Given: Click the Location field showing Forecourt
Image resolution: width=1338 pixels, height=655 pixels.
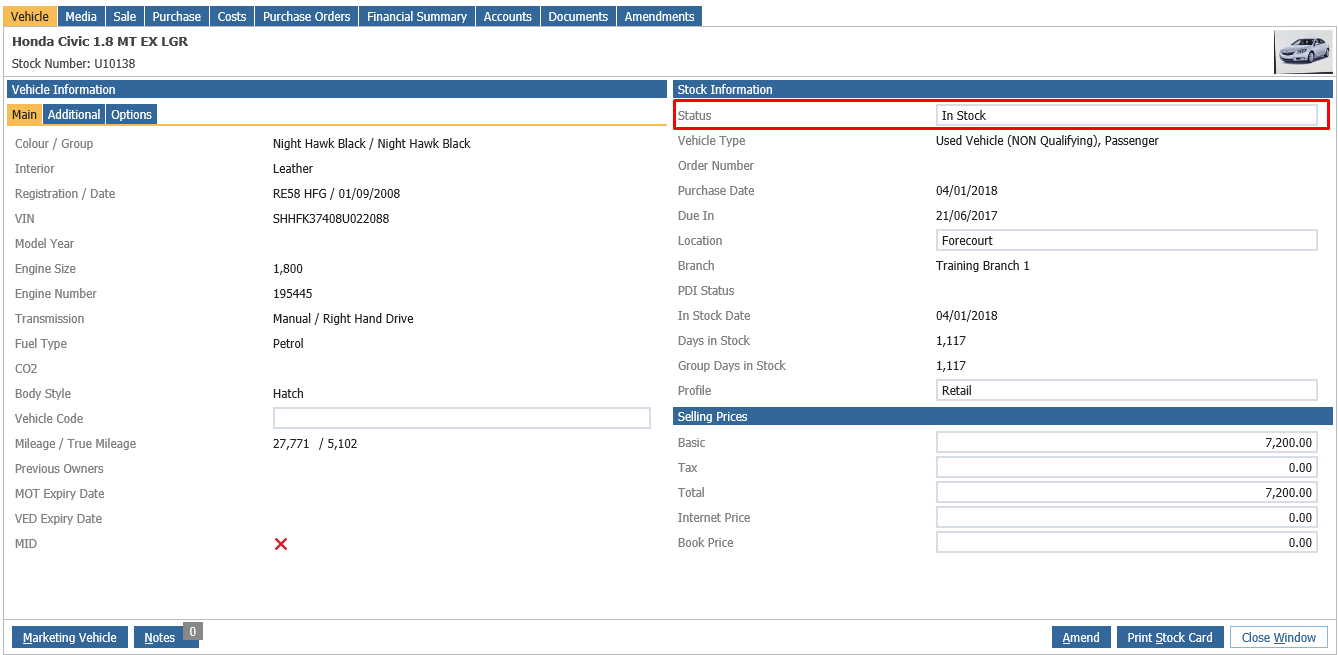Looking at the screenshot, I should pyautogui.click(x=1127, y=241).
